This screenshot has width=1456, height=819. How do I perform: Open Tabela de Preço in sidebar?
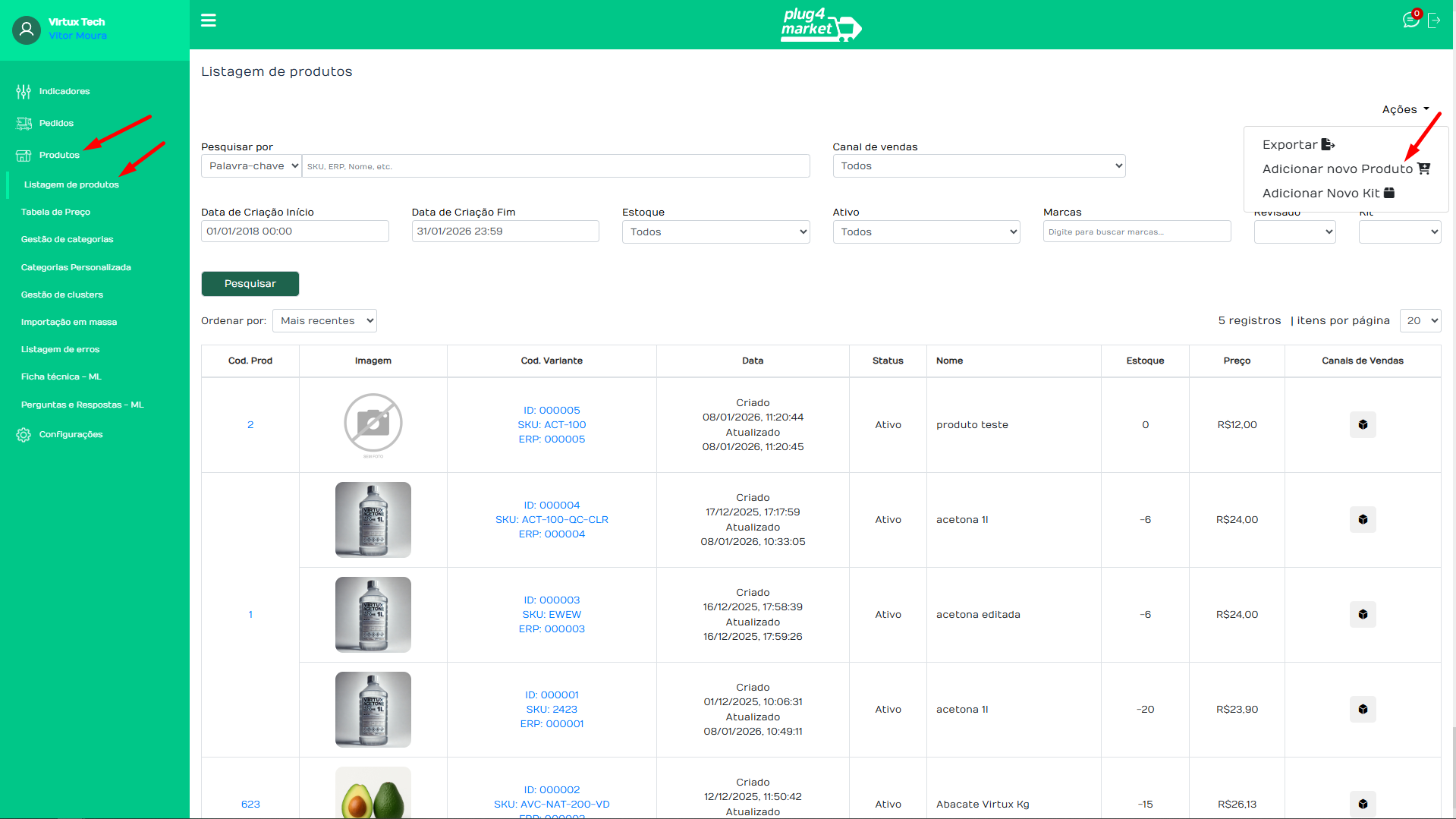[x=55, y=213]
